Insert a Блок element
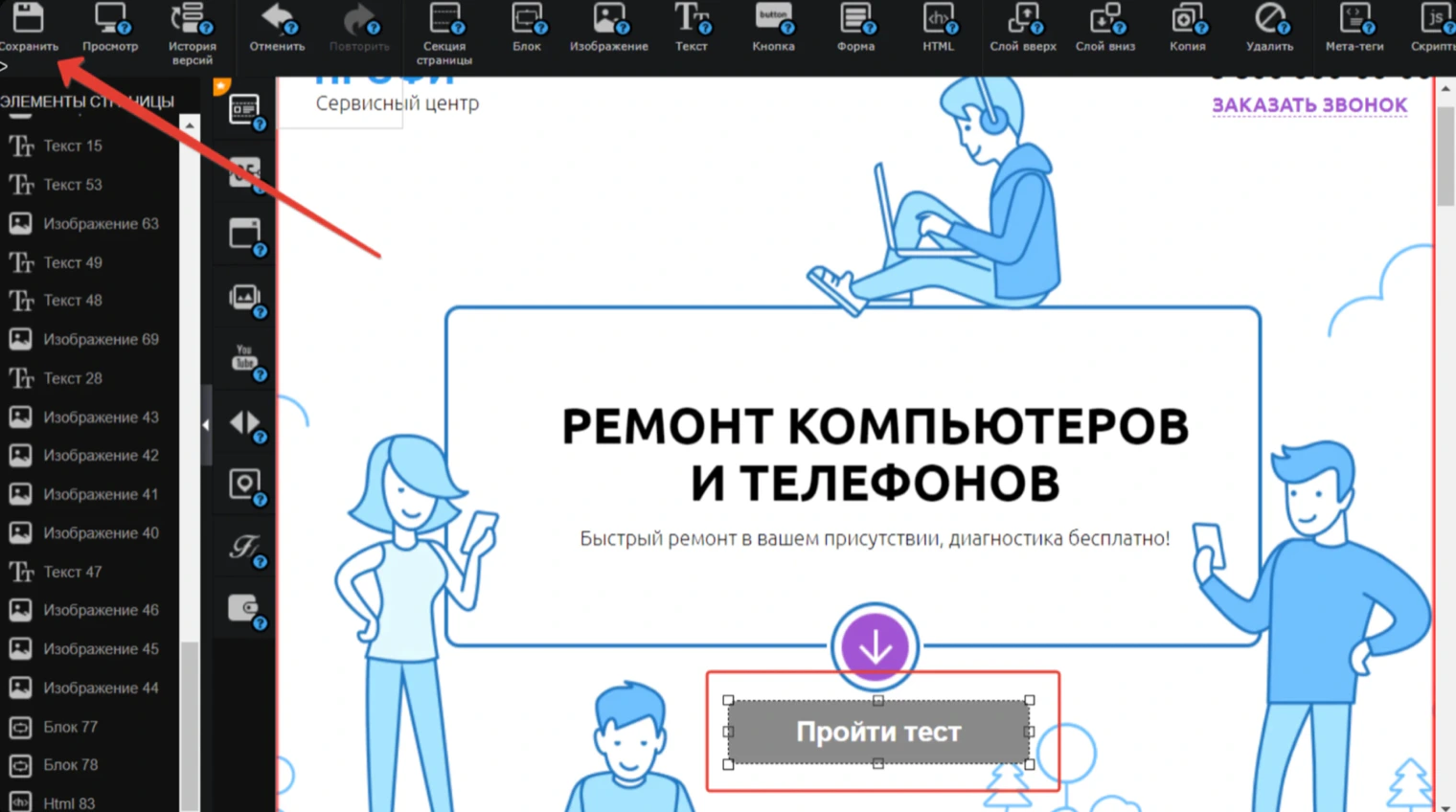The image size is (1456, 812). (527, 29)
